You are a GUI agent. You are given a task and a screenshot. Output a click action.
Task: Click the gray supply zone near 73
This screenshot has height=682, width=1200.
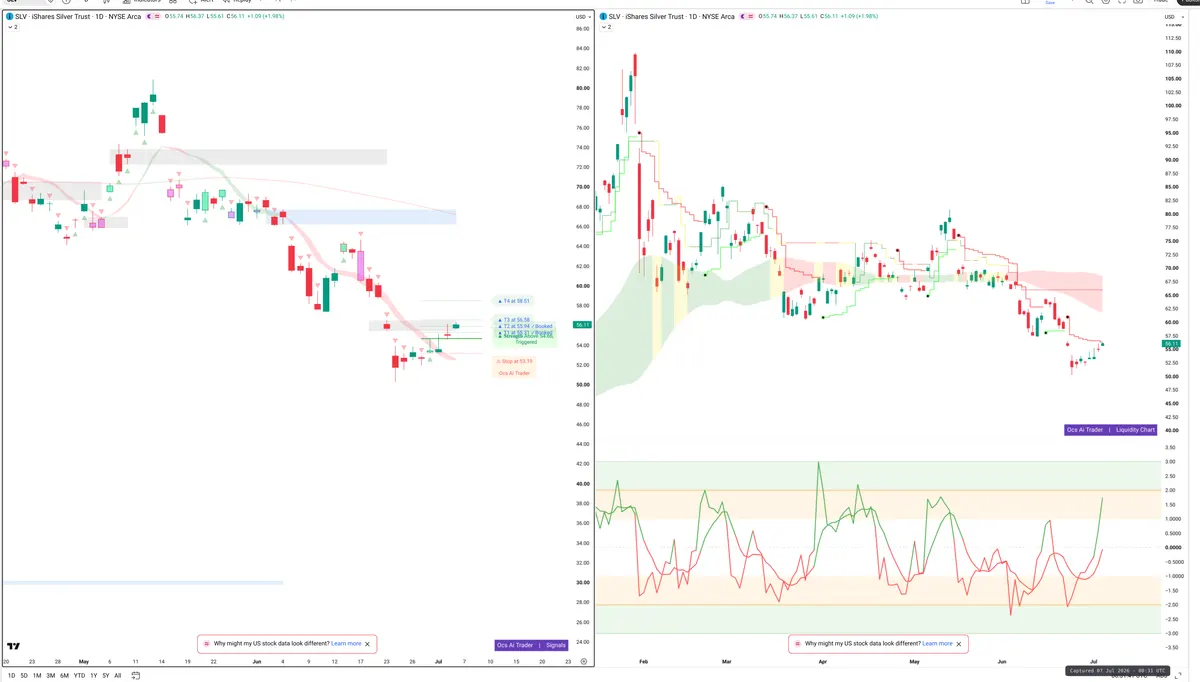[x=248, y=157]
